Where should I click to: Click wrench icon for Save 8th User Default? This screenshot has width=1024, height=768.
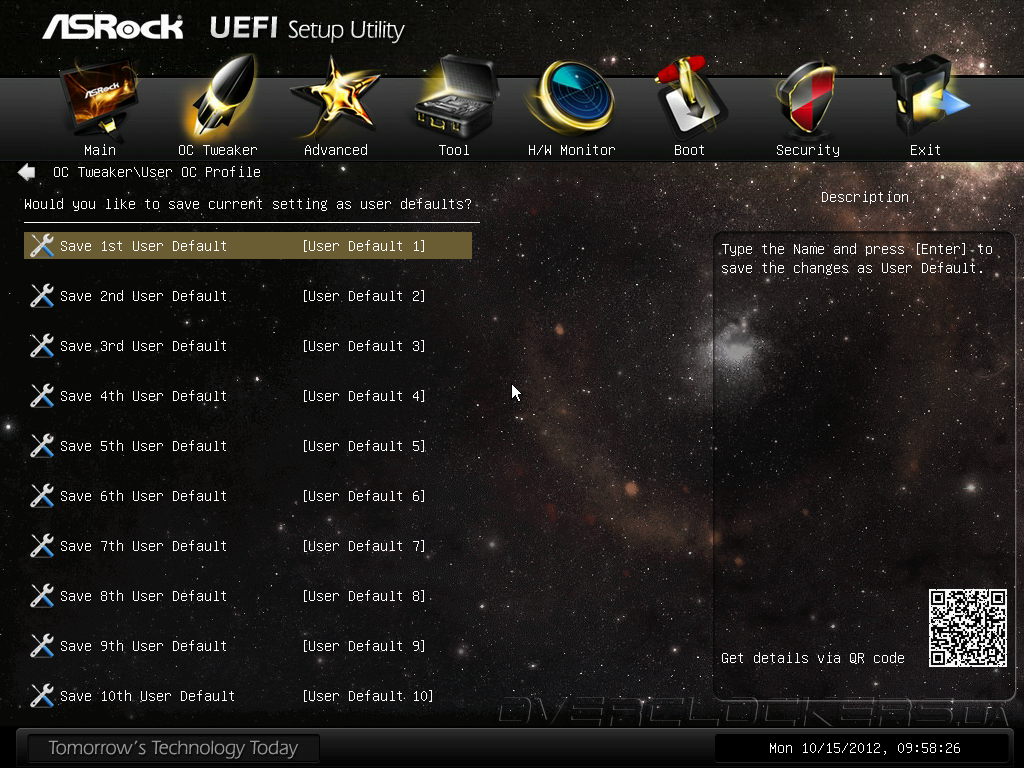pyautogui.click(x=42, y=596)
